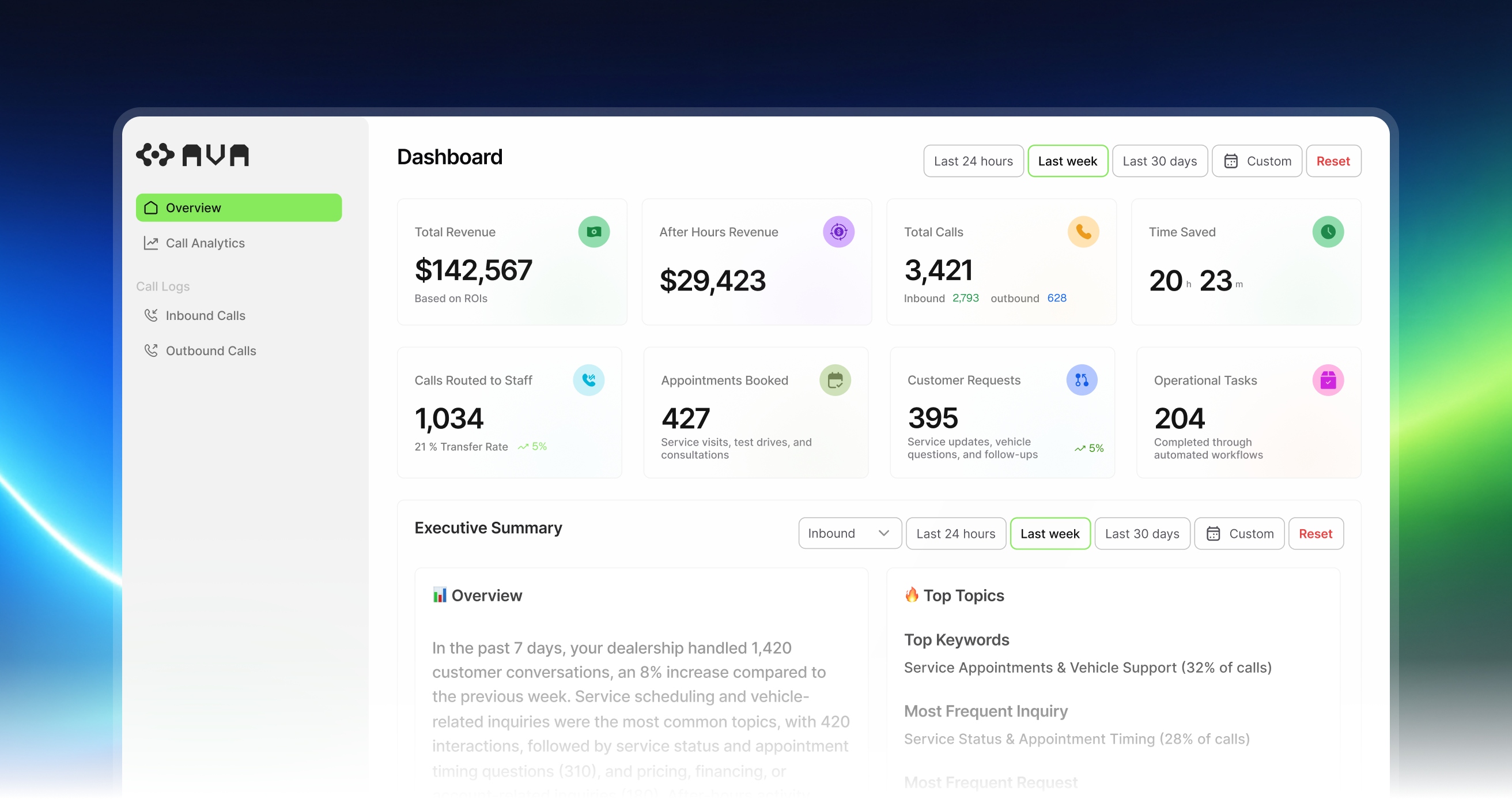
Task: Click Reset in Executive Summary
Action: [x=1315, y=534]
